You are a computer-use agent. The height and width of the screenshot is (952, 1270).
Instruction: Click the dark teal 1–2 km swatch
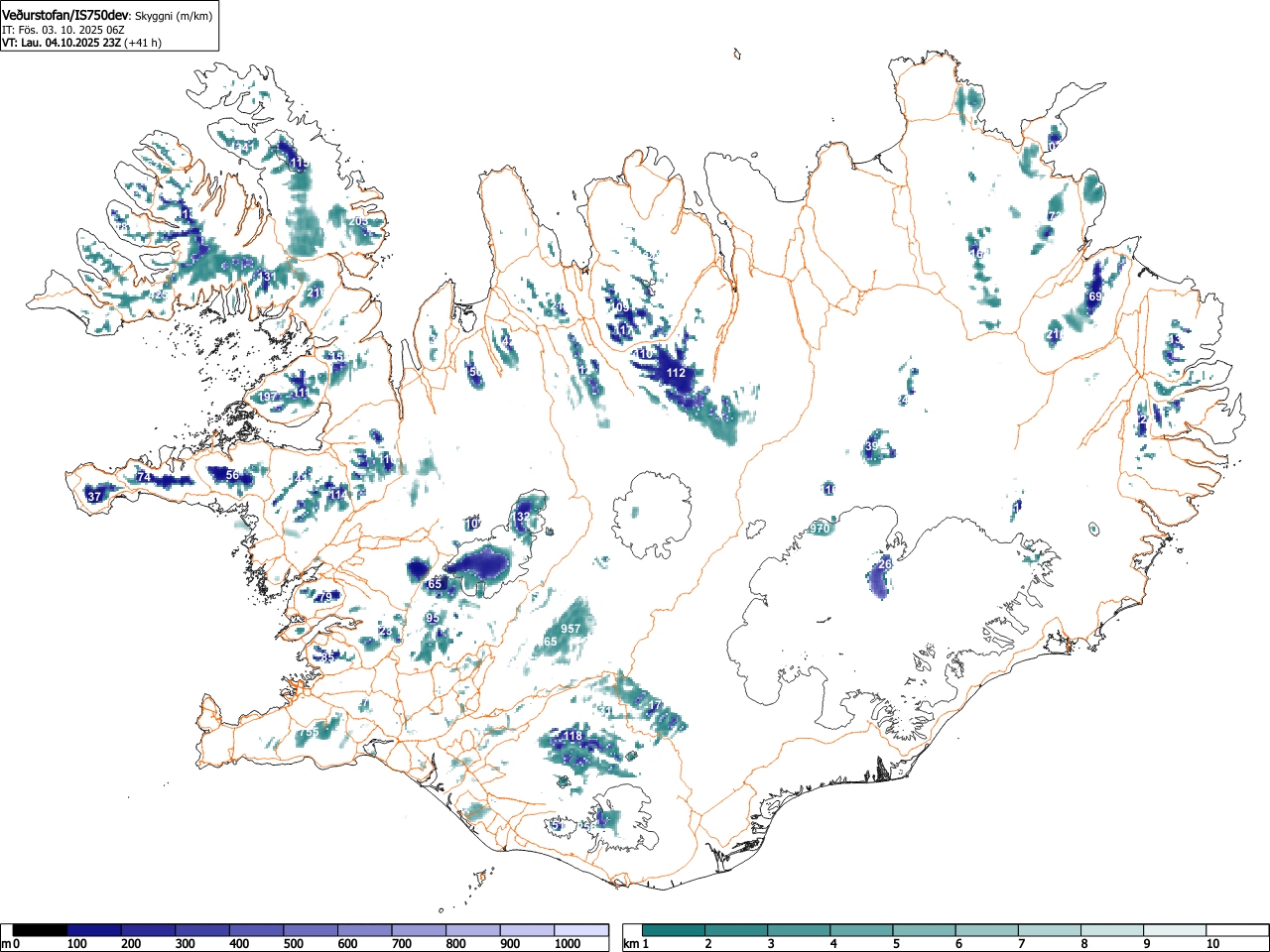coord(674,930)
